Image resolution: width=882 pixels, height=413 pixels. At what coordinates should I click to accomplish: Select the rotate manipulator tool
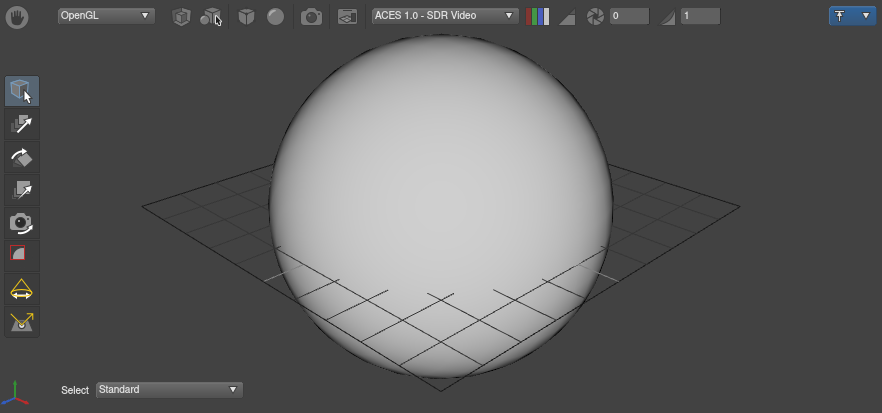(22, 157)
